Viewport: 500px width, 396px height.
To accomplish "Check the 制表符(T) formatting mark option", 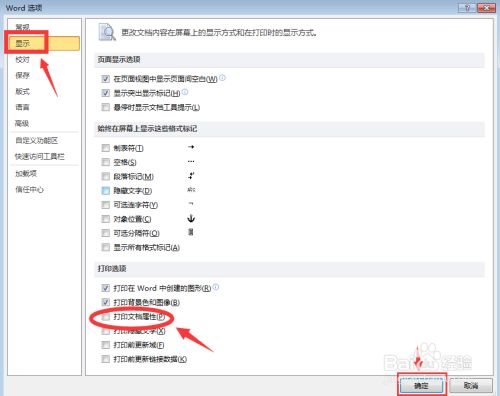I will tap(106, 148).
